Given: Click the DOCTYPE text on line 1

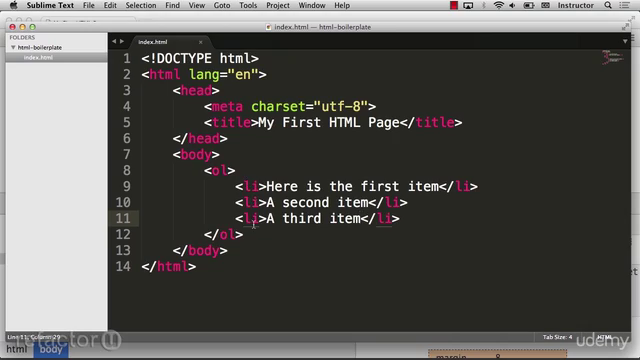Looking at the screenshot, I should click(x=184, y=58).
